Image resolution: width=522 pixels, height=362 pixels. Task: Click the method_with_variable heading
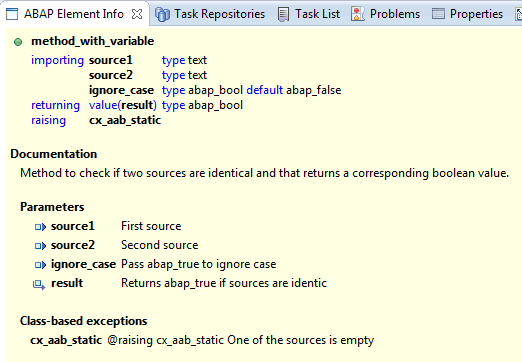[x=93, y=41]
